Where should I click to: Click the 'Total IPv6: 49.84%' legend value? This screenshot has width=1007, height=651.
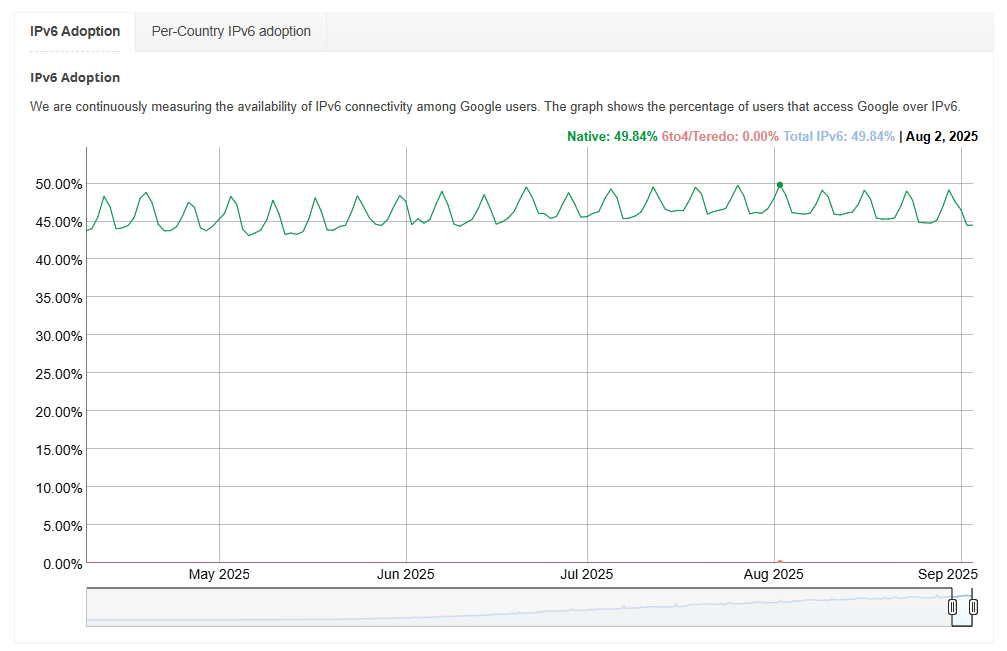839,136
